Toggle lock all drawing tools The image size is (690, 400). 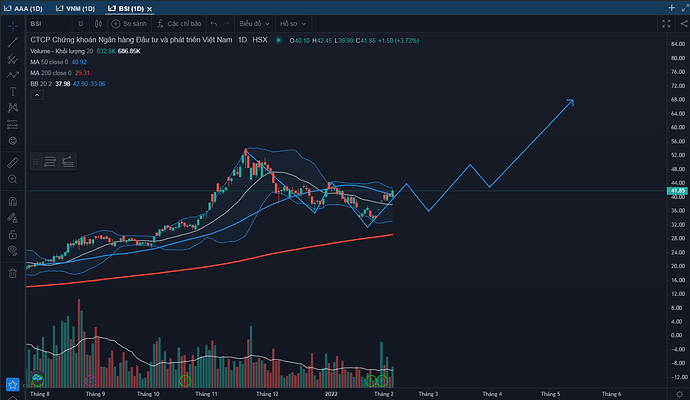point(13,234)
